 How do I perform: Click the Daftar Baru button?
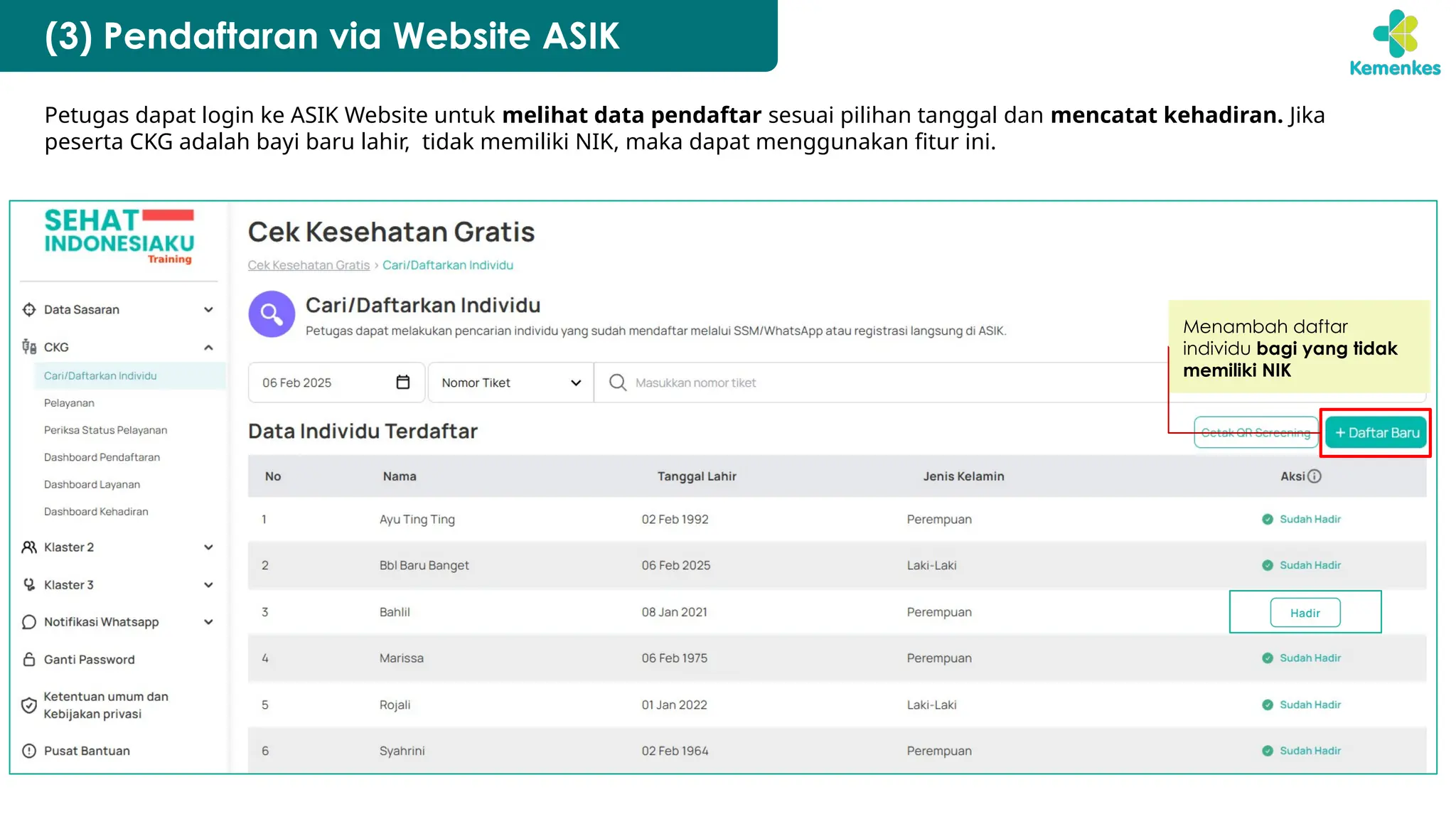[1376, 433]
